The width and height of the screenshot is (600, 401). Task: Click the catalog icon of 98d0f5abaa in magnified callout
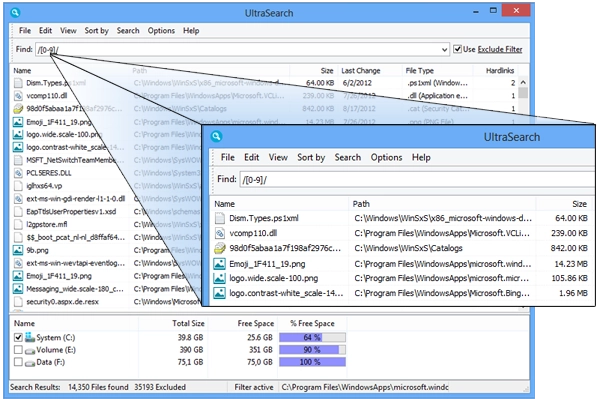pos(220,248)
